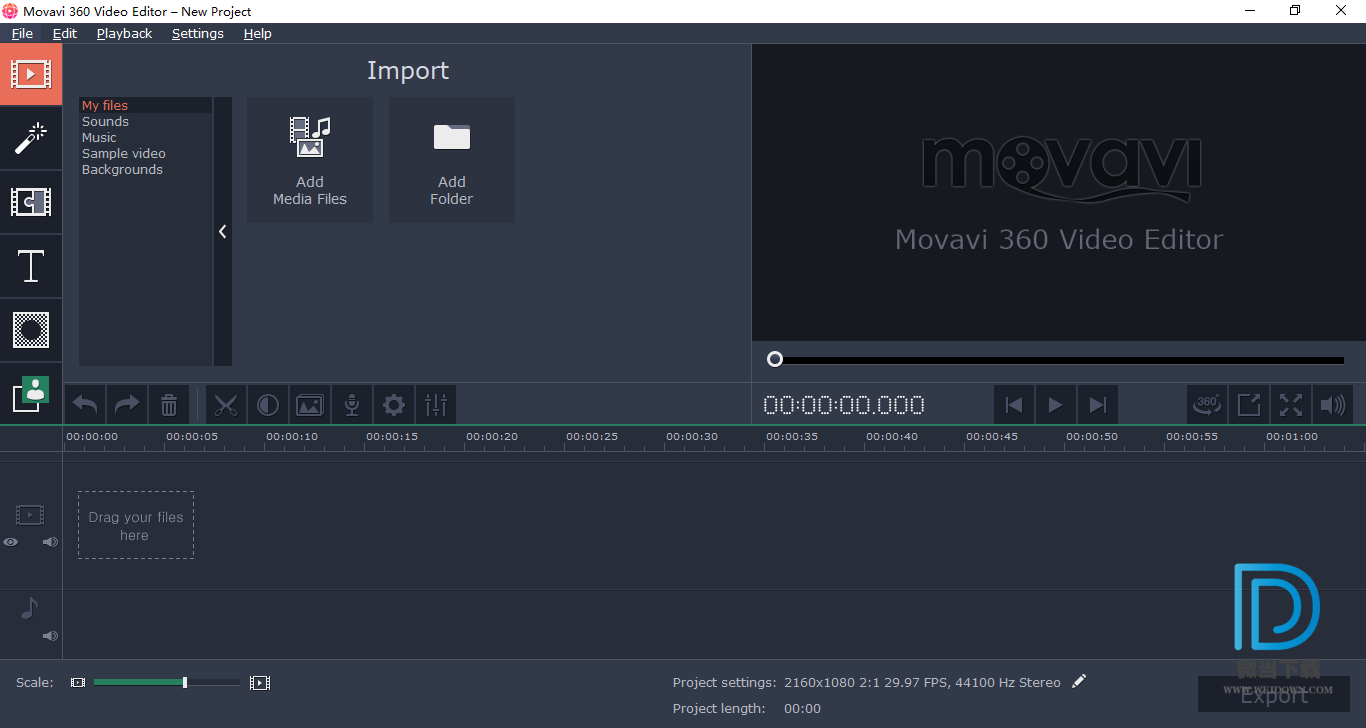Open the Titles text tool
The height and width of the screenshot is (728, 1366).
31,267
